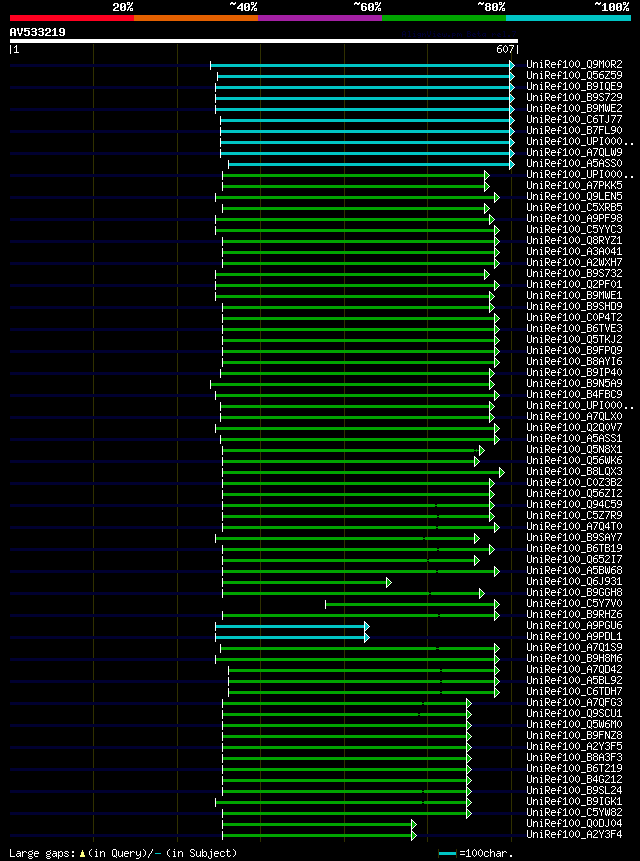Open hit UniRef100_B9S729
This screenshot has height=861, width=640.
click(574, 98)
